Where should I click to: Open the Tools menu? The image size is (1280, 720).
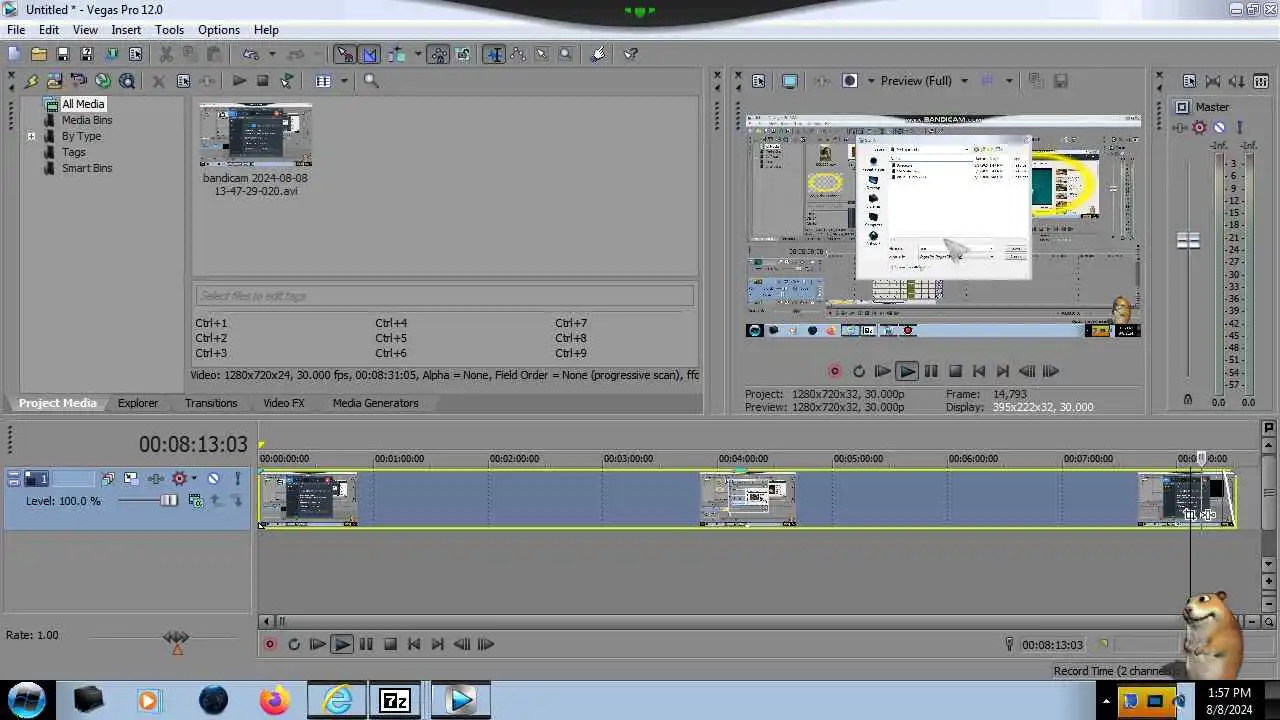[169, 30]
